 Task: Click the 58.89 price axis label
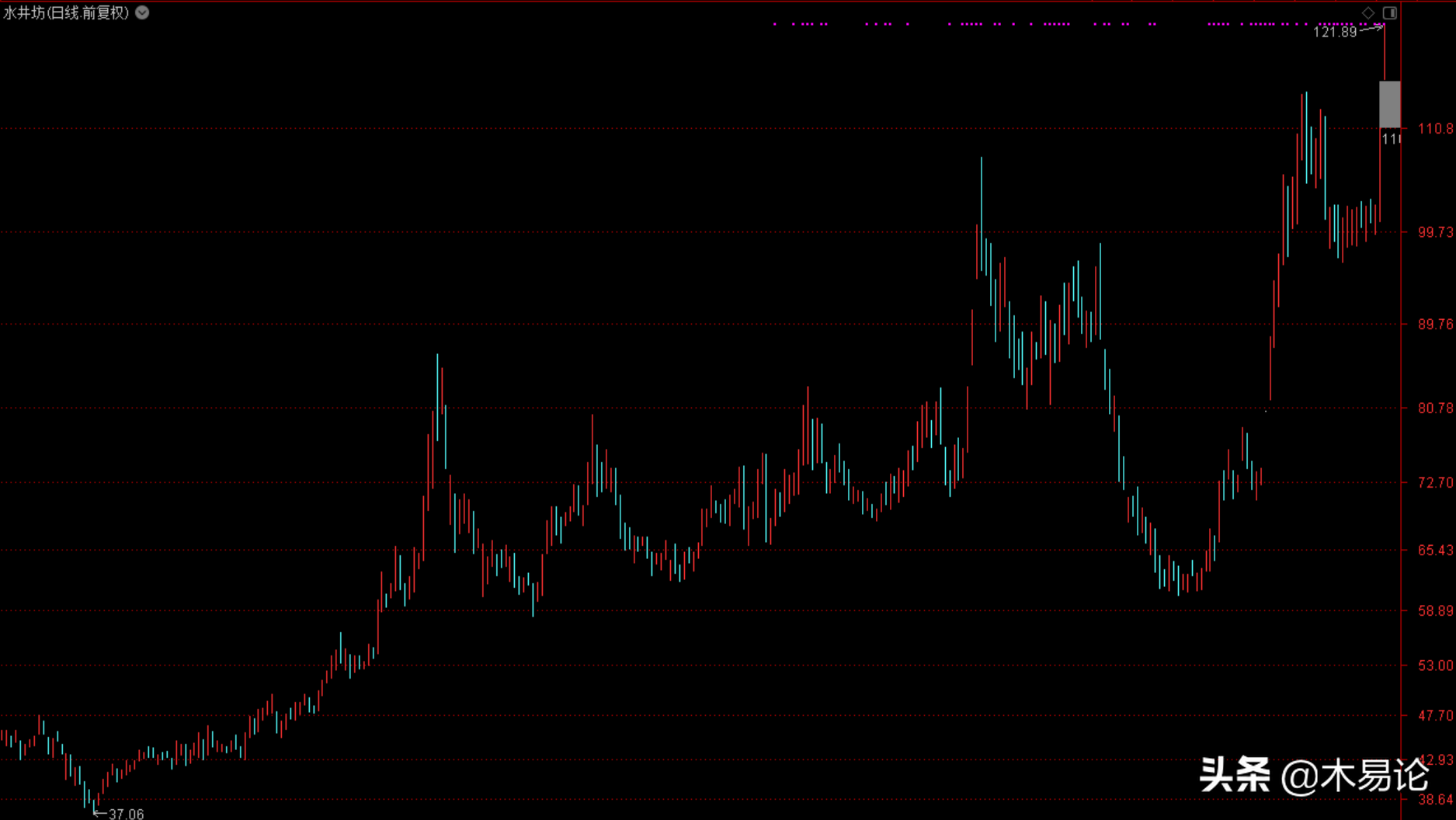[x=1435, y=611]
